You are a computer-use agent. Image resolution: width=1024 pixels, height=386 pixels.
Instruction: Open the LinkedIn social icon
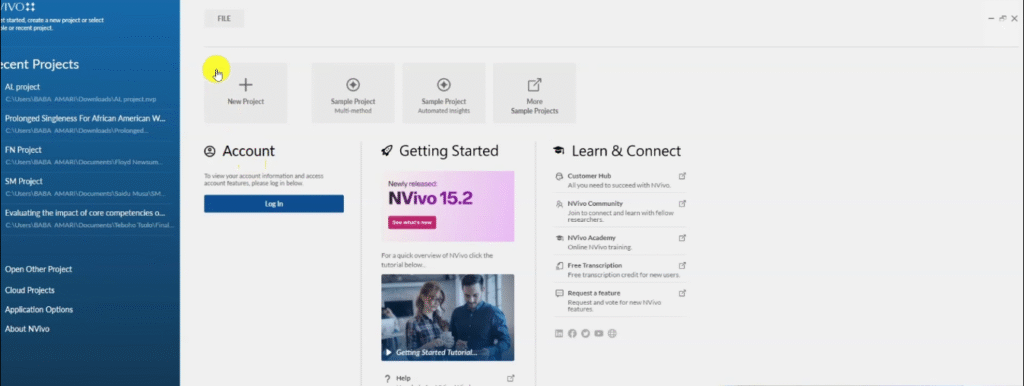pos(559,333)
